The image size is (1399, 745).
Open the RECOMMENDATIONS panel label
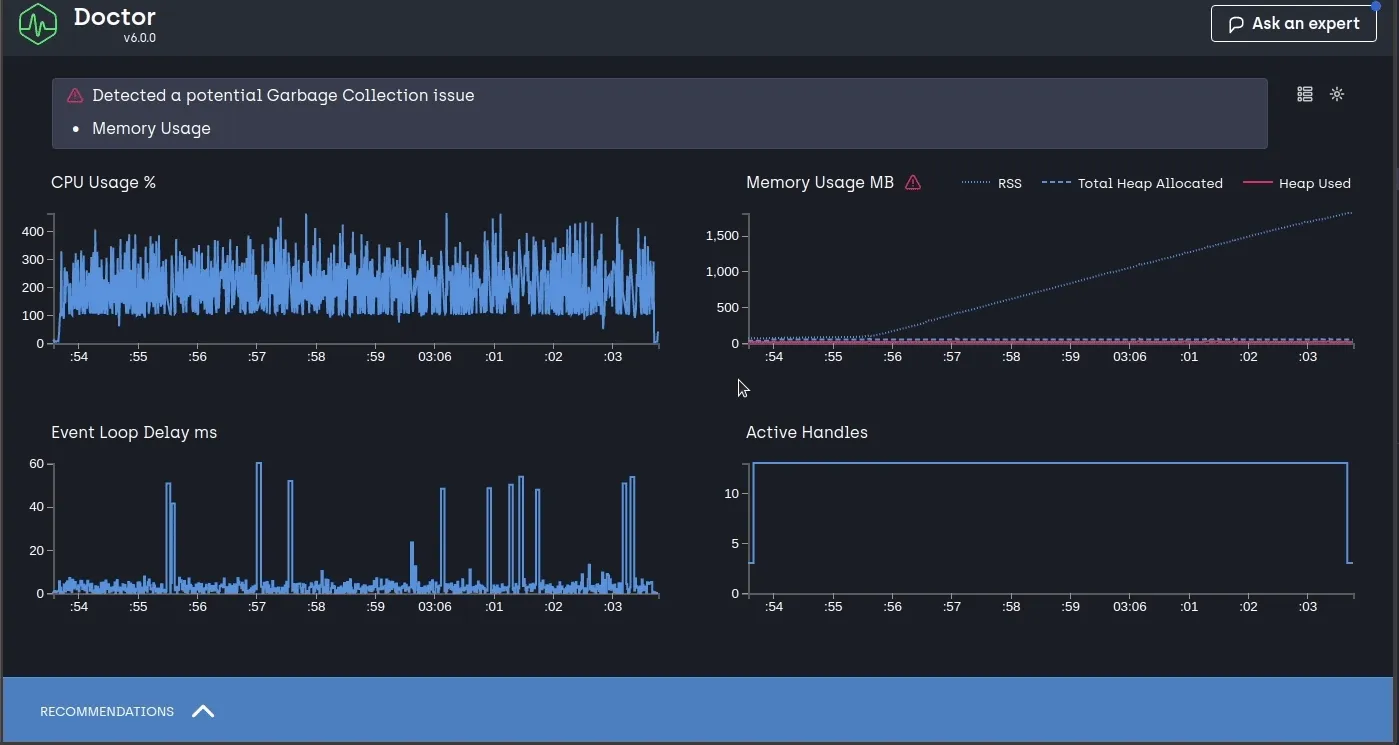[107, 712]
